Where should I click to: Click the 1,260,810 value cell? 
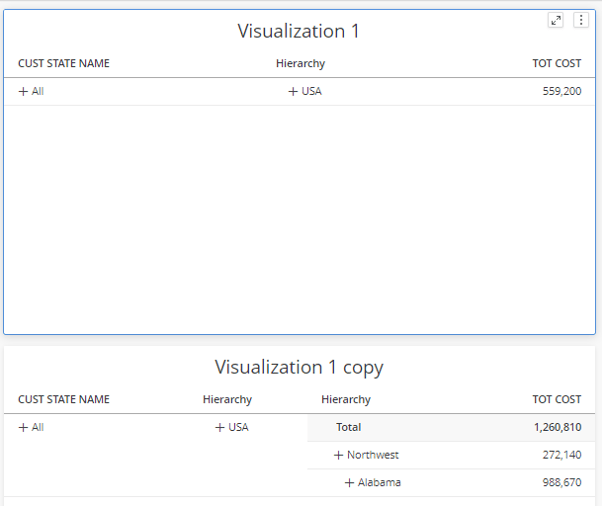click(557, 427)
